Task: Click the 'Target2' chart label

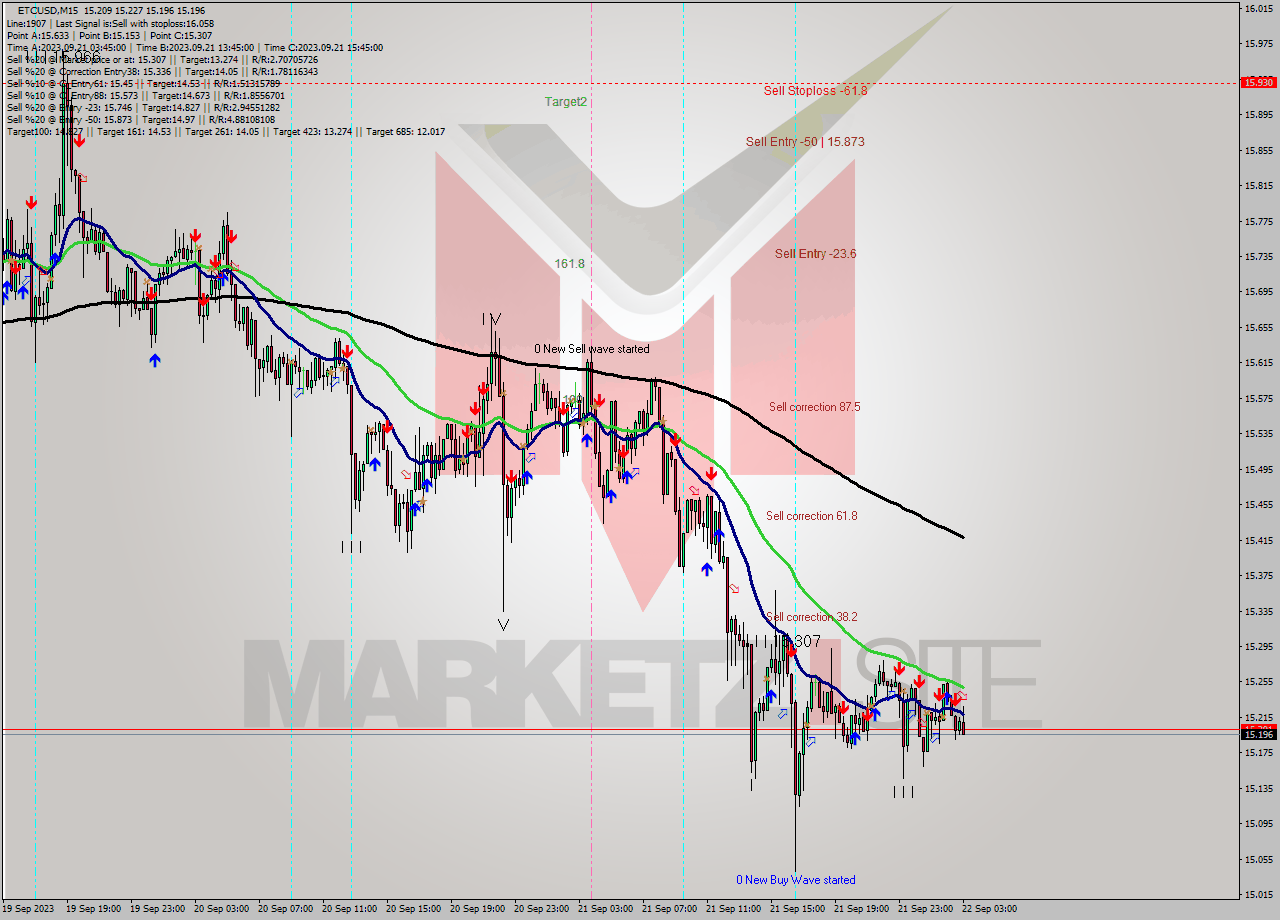Action: [x=566, y=102]
